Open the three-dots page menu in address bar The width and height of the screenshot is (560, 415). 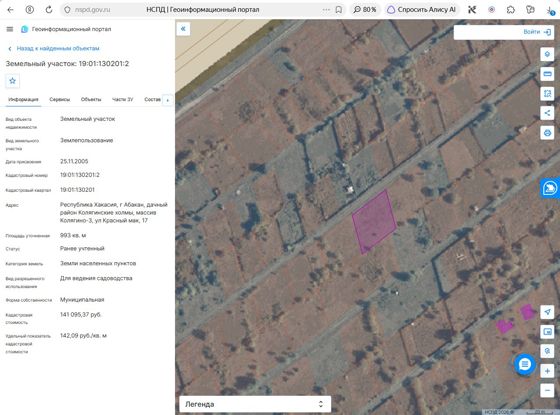tap(326, 10)
